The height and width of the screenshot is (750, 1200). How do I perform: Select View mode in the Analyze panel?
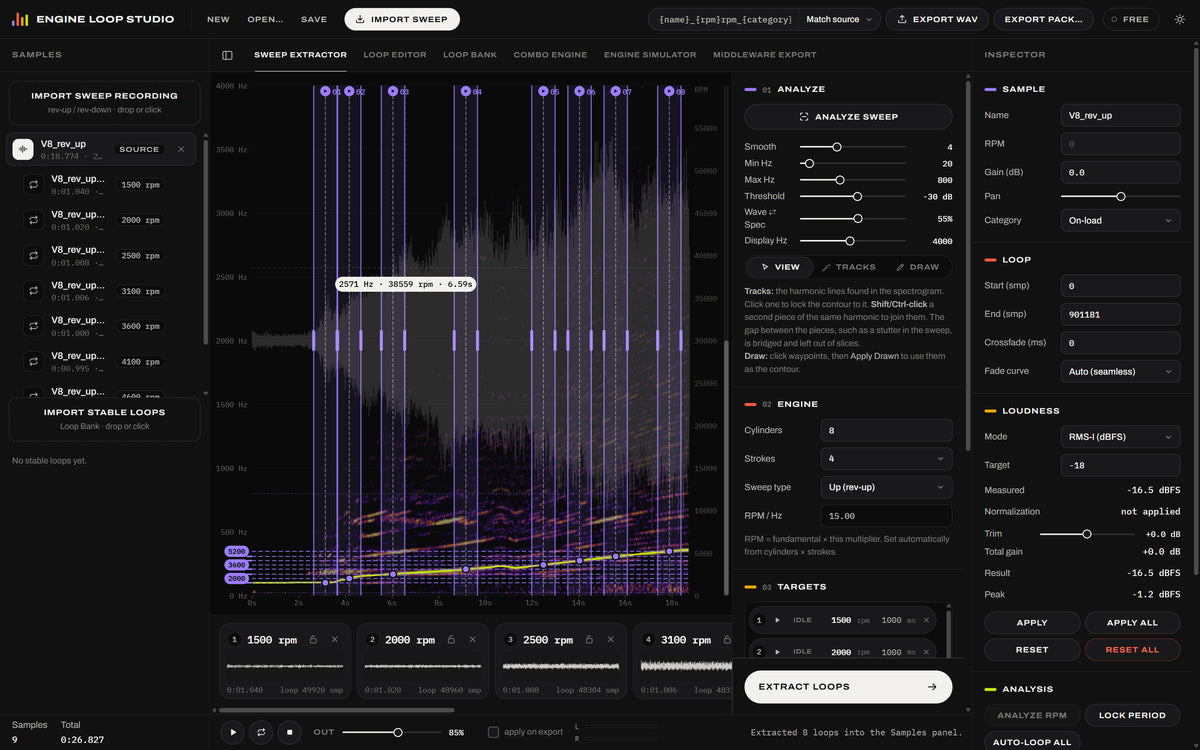[x=780, y=267]
